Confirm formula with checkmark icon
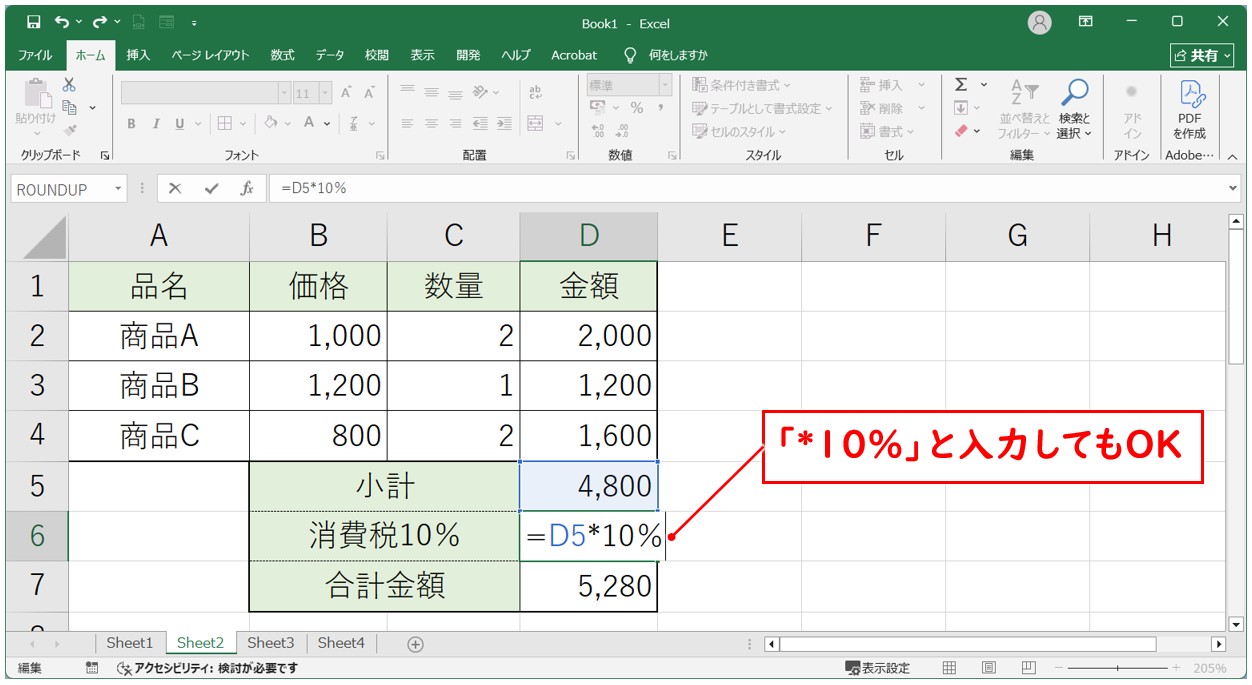The width and height of the screenshot is (1252, 685). click(x=211, y=188)
